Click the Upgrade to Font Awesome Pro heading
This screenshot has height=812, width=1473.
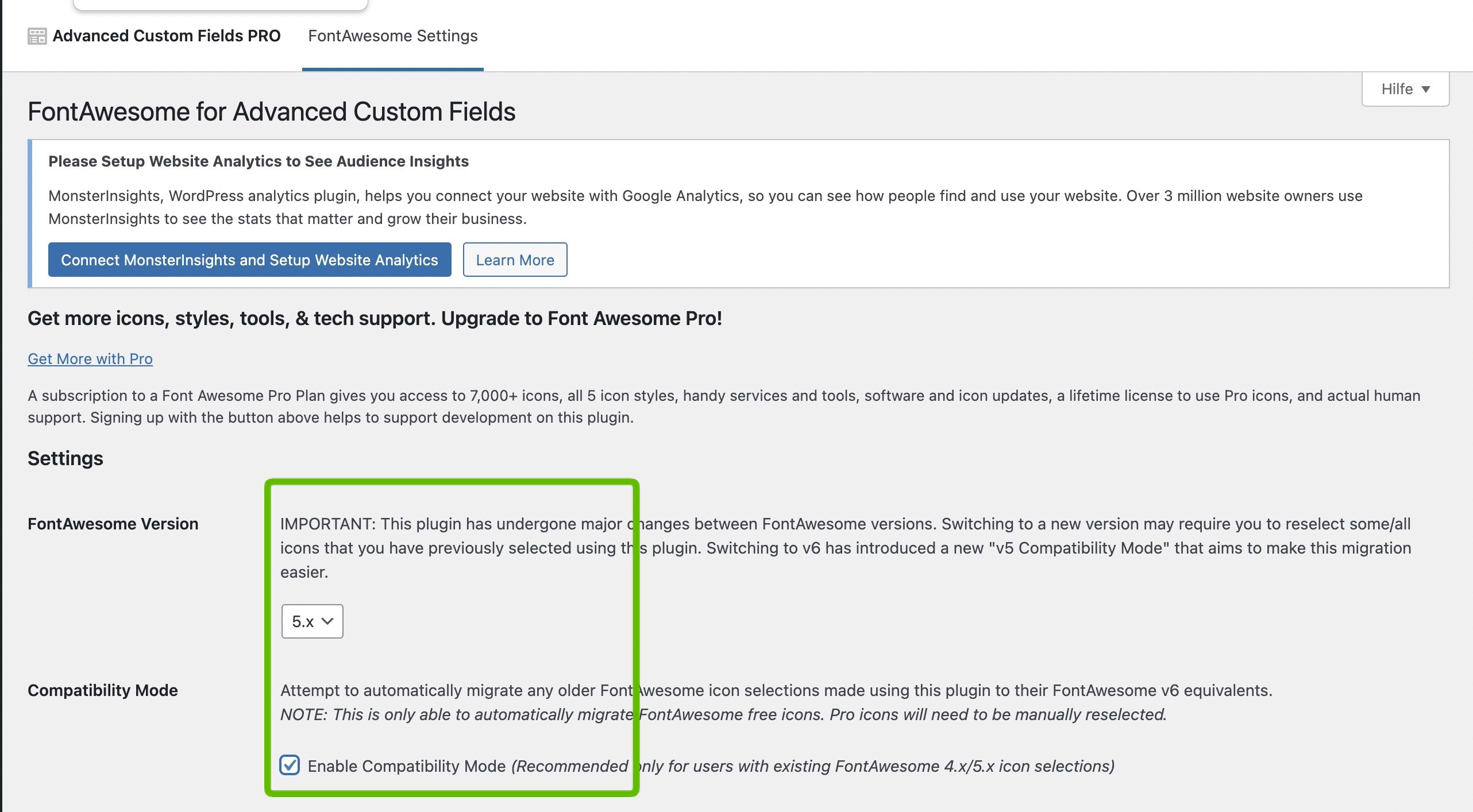coord(375,318)
